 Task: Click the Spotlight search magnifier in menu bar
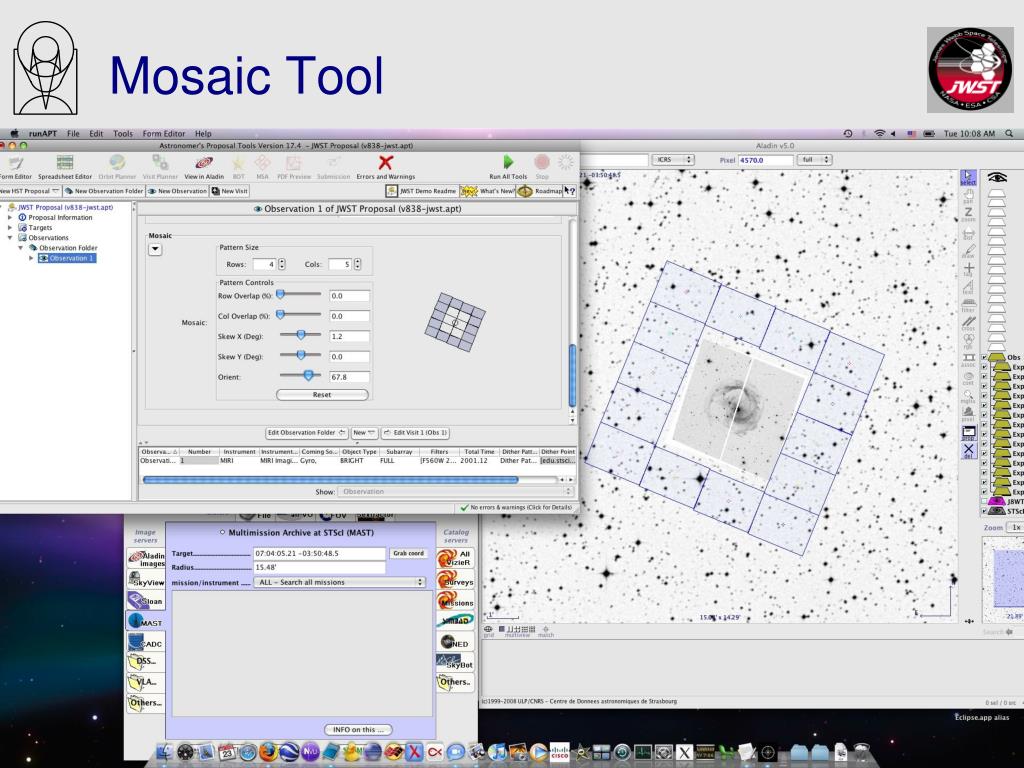pyautogui.click(x=1009, y=133)
